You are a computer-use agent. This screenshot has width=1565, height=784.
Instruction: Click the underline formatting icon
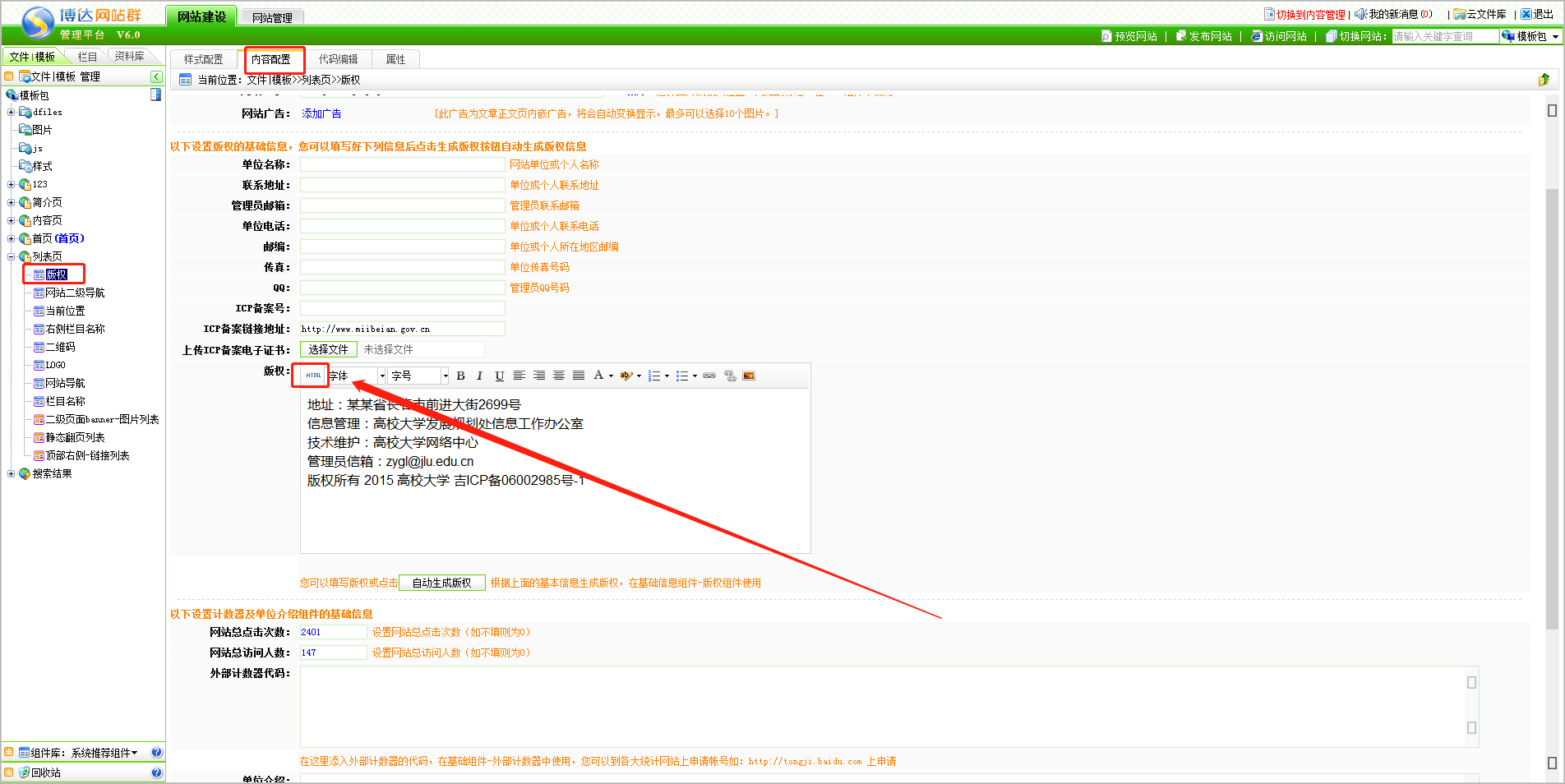point(499,376)
